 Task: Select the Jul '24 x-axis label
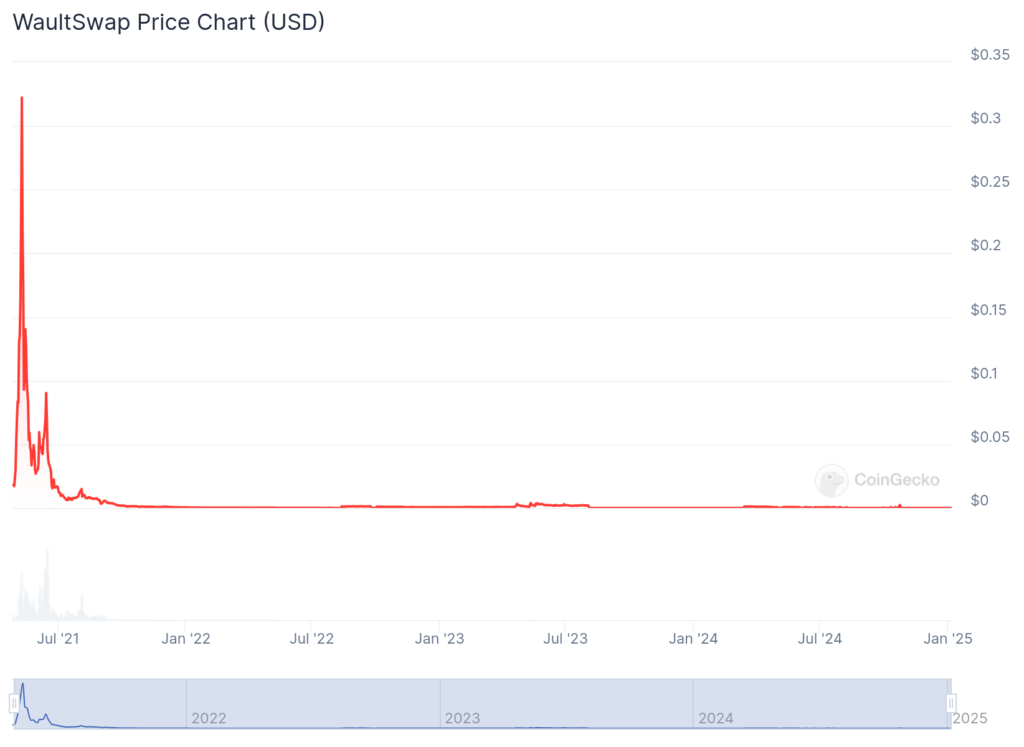(x=819, y=638)
